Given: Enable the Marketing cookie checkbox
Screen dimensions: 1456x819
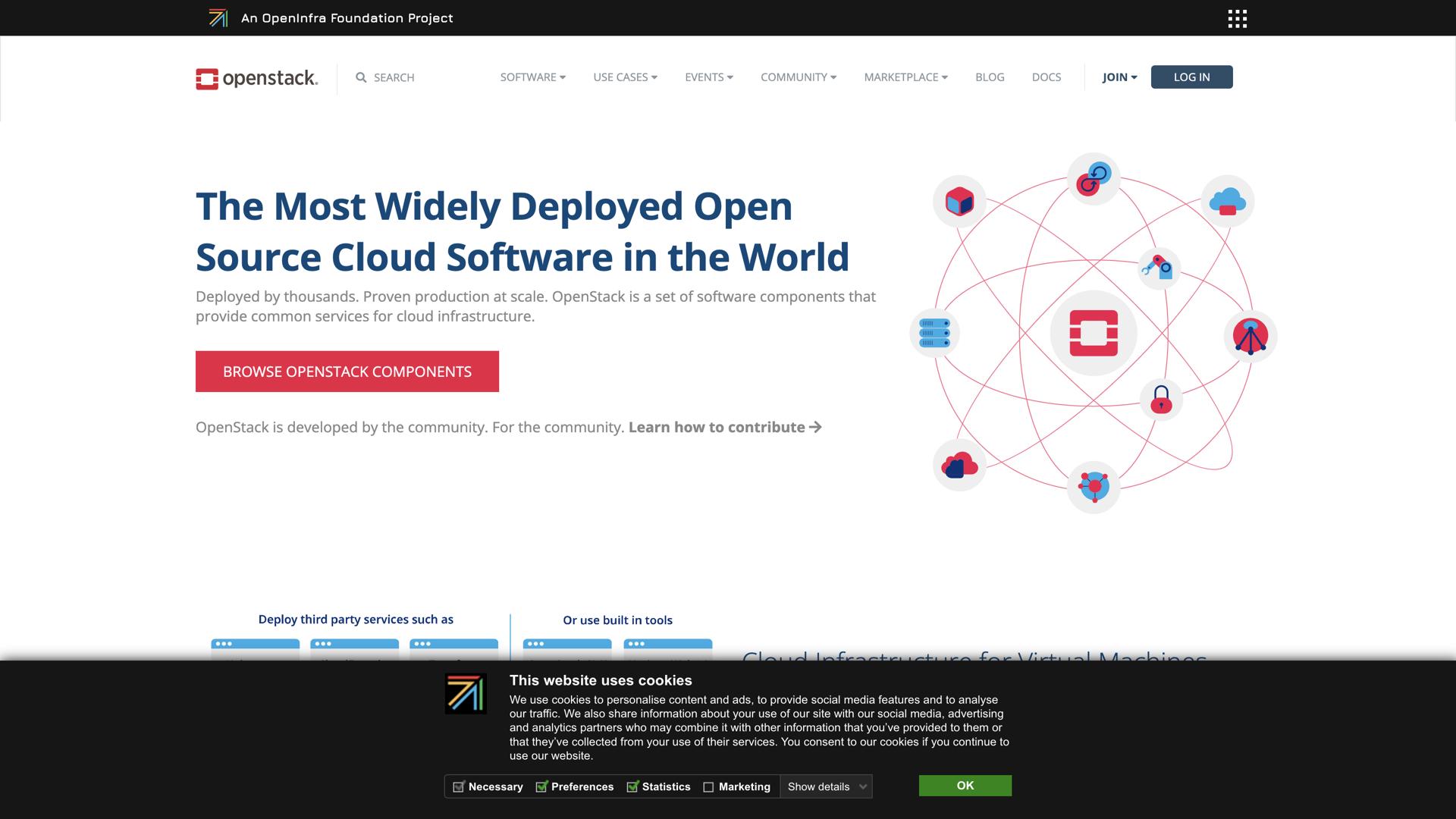Looking at the screenshot, I should click(x=710, y=787).
